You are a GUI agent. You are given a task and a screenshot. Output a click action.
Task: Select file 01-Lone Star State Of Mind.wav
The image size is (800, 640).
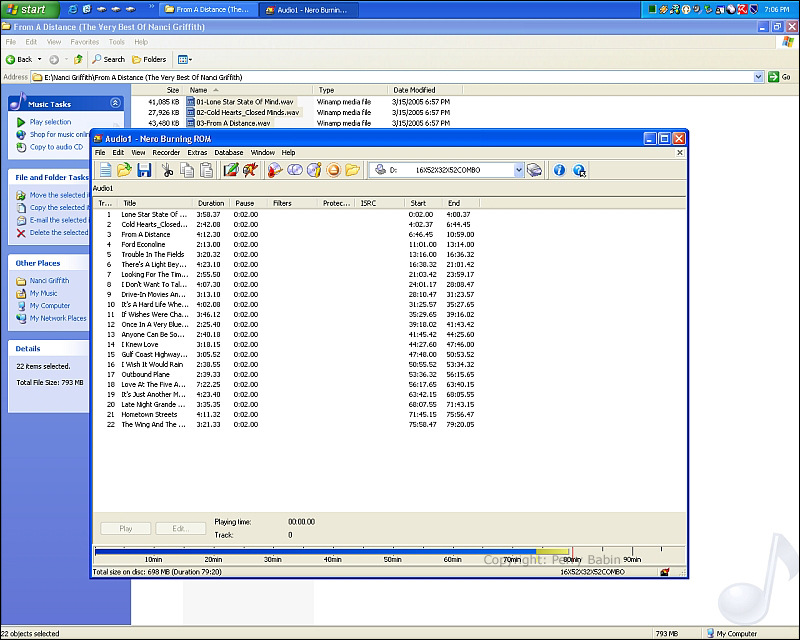tap(244, 102)
